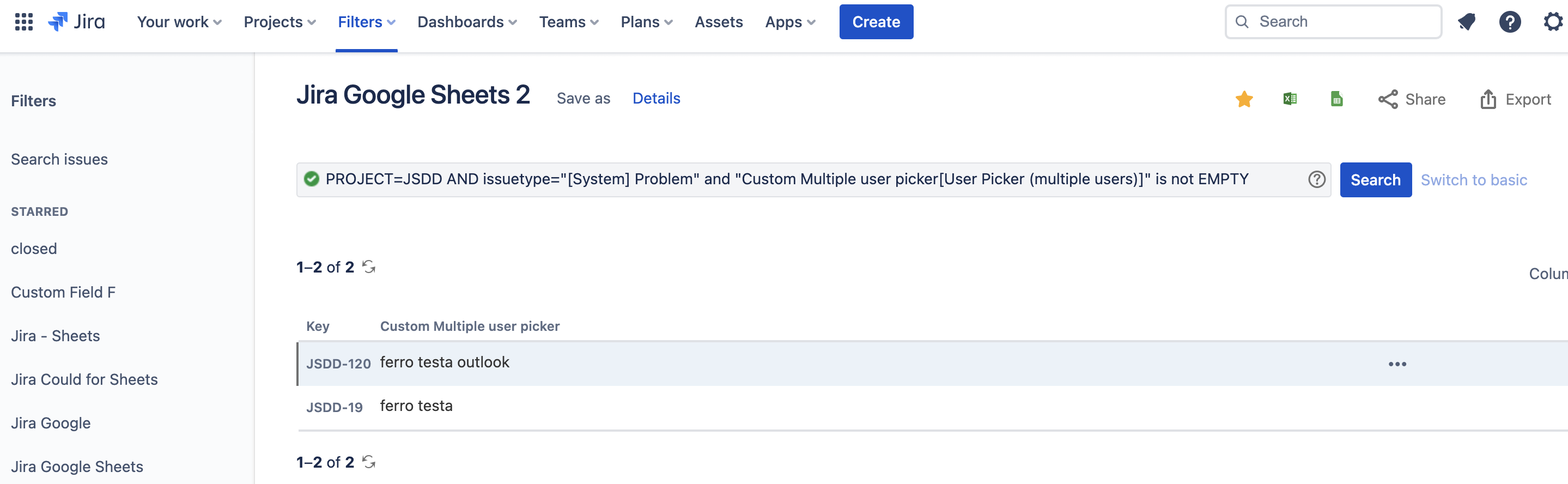Open in Google Sheets icon
This screenshot has width=1568, height=484.
click(1336, 99)
